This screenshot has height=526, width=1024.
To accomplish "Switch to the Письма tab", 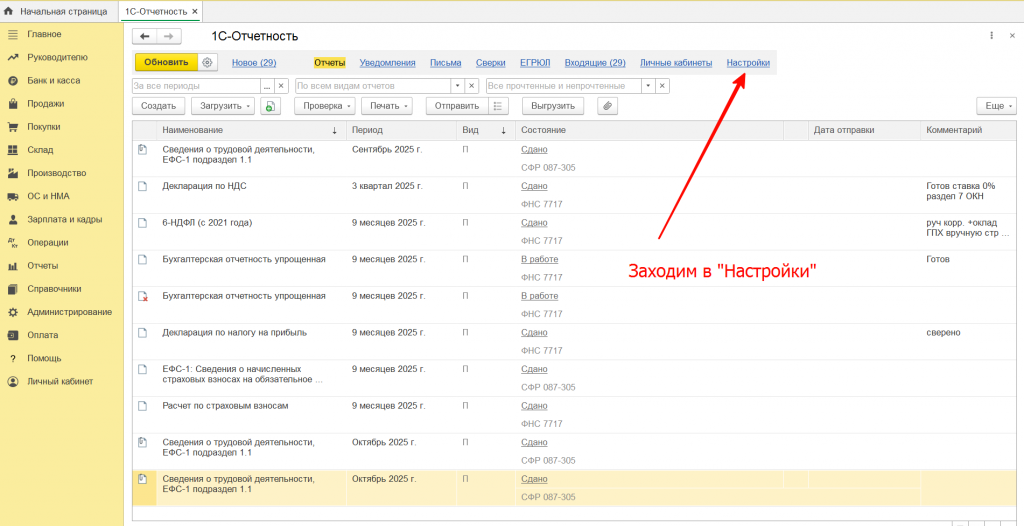I will click(445, 63).
